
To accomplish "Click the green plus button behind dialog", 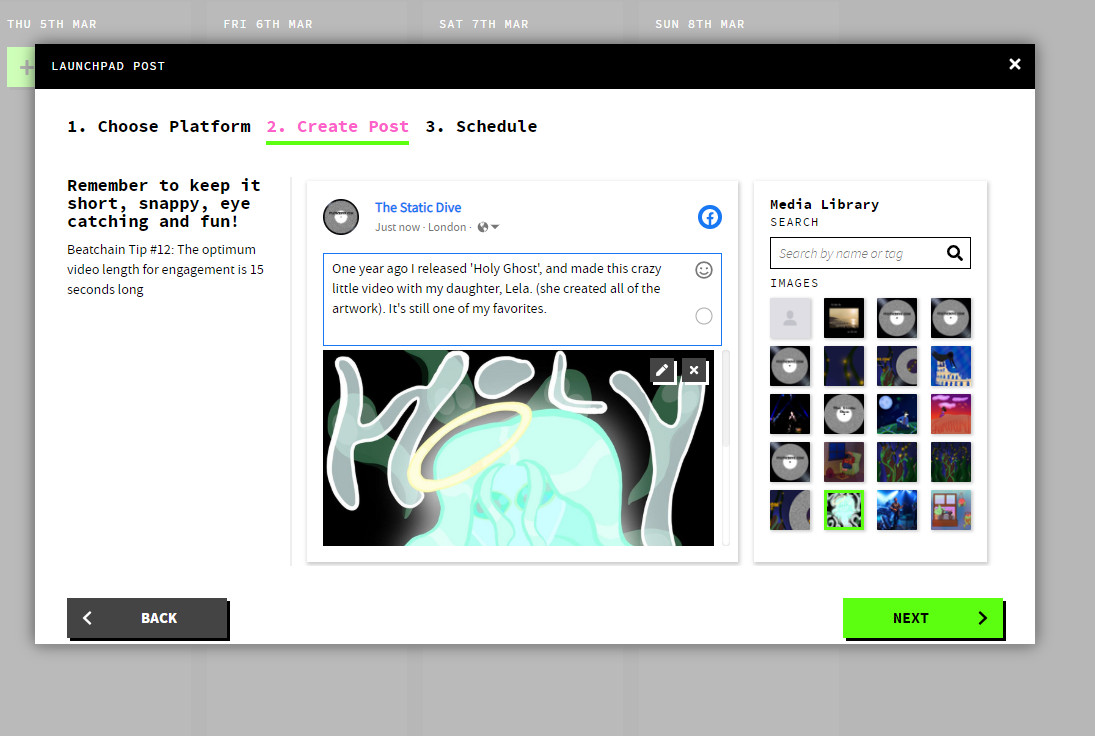I will pos(21,67).
